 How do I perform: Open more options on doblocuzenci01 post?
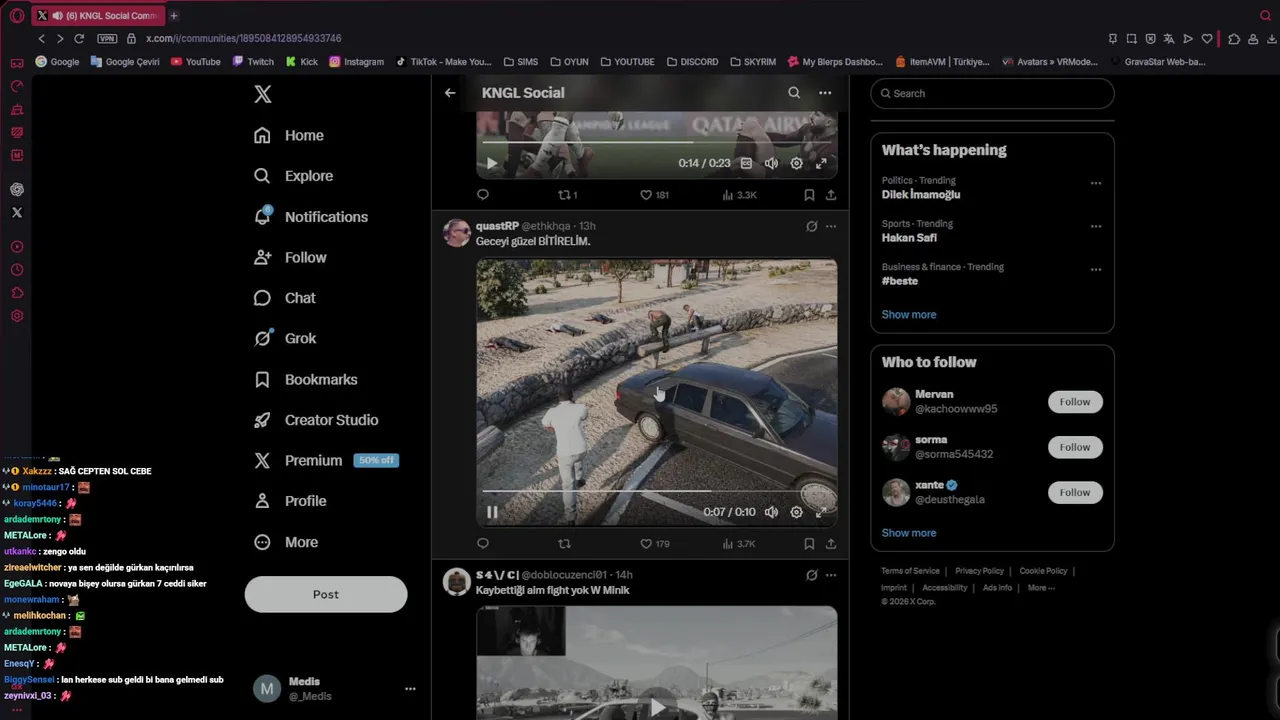click(831, 575)
